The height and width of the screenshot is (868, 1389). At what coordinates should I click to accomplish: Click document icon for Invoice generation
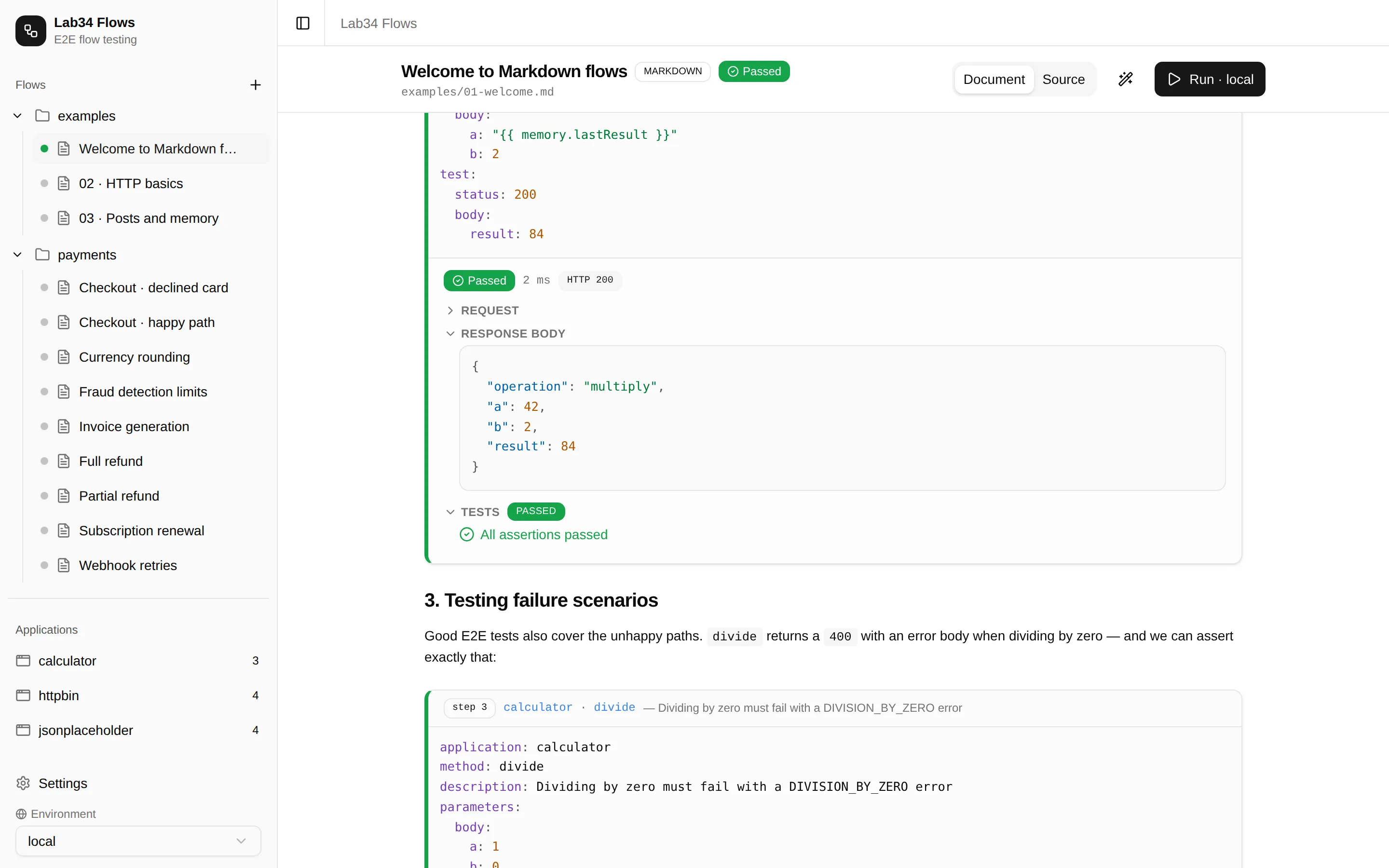[64, 427]
